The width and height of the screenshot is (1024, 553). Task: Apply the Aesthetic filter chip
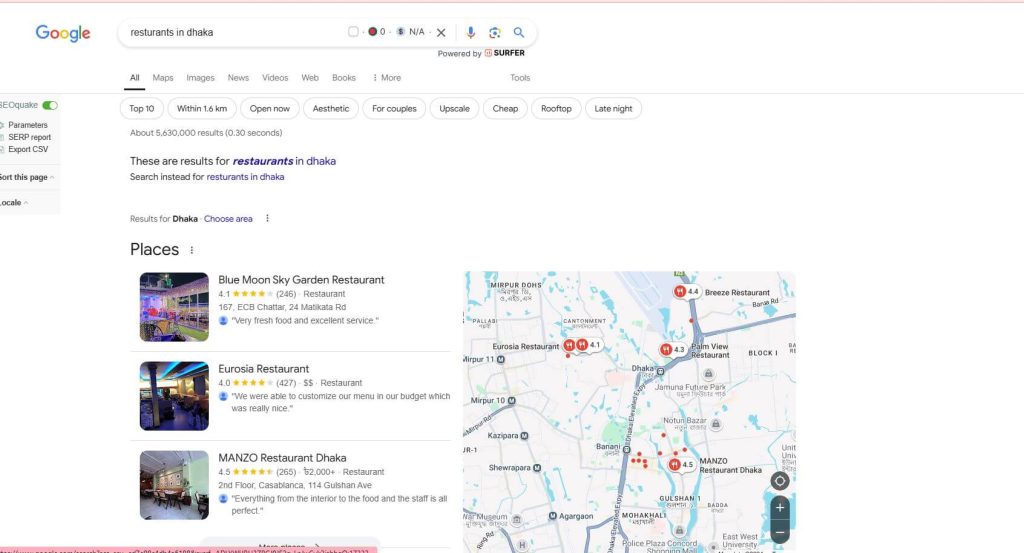click(x=330, y=108)
